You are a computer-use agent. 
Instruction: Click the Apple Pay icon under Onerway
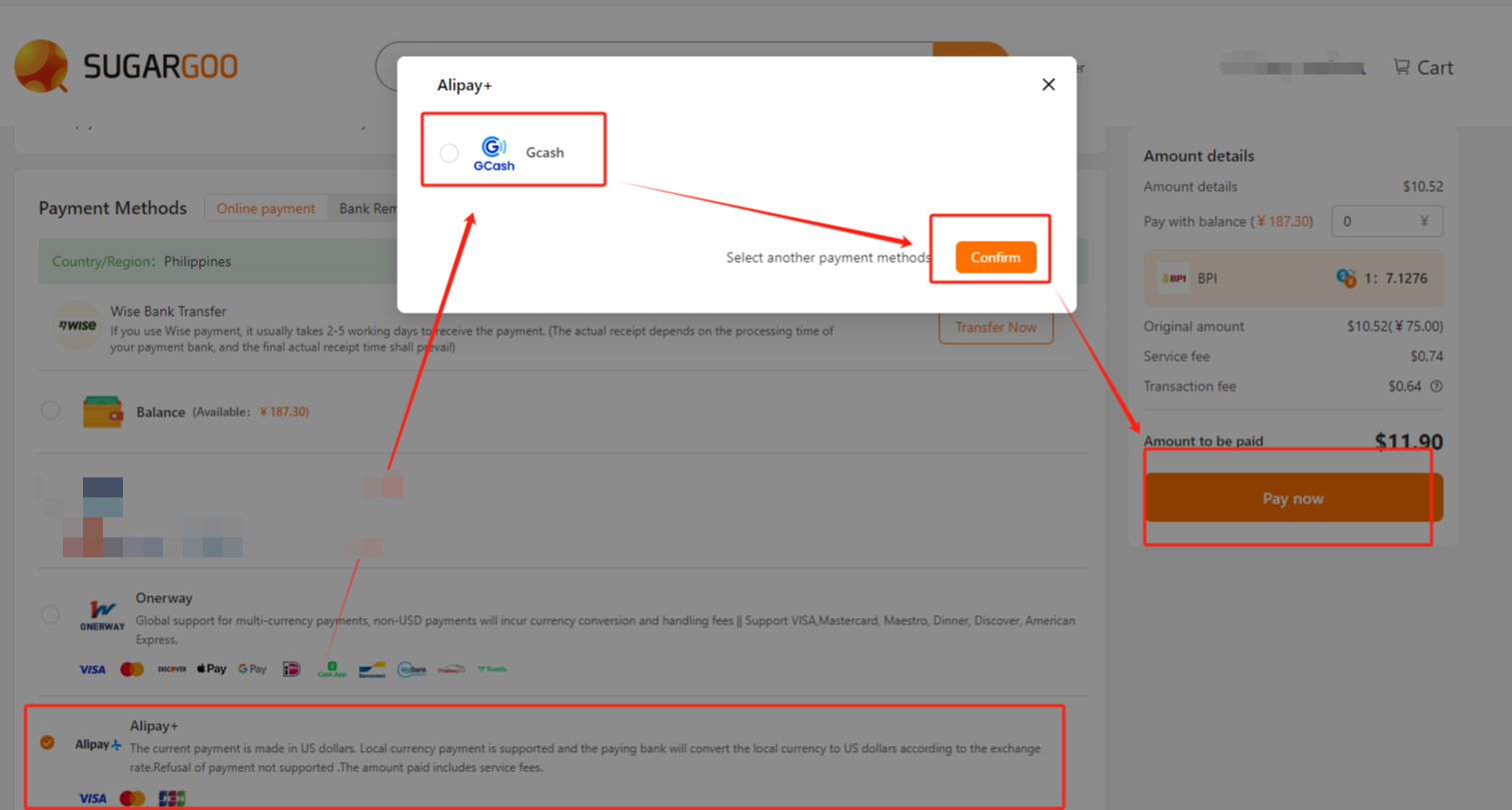point(211,669)
